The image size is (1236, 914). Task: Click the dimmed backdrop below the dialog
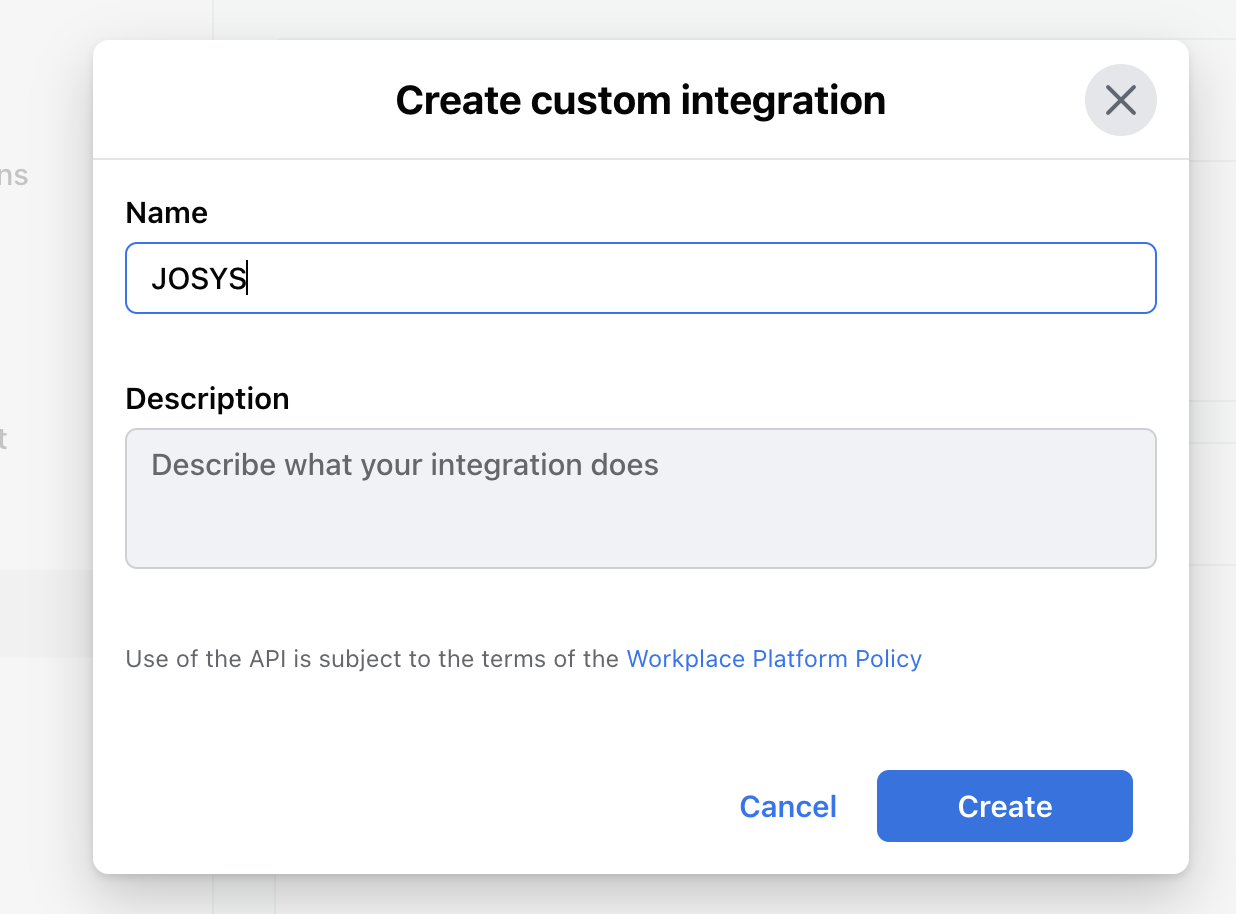(640, 895)
